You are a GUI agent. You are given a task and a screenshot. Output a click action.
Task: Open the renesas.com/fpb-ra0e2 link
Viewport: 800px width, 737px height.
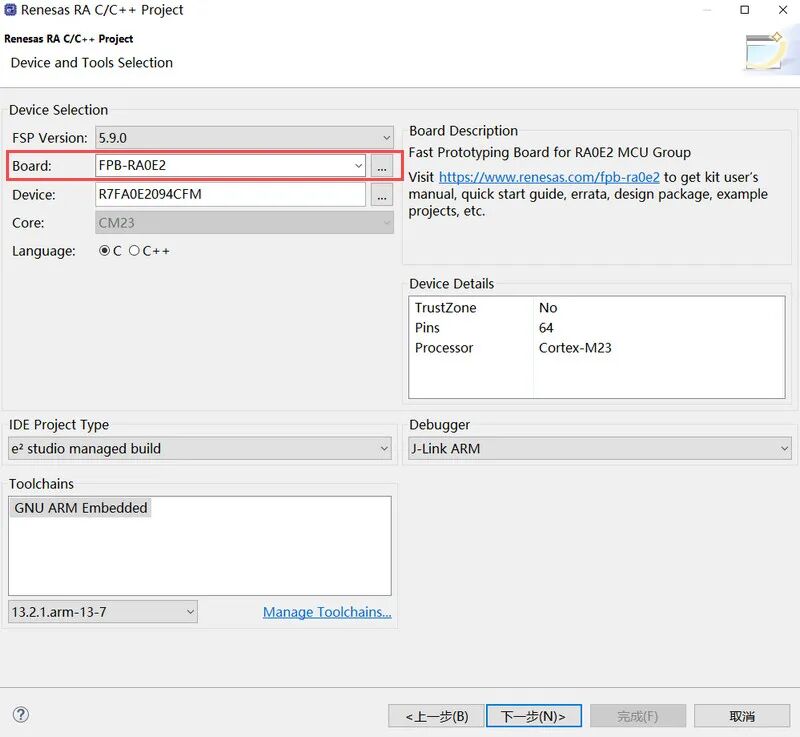click(549, 177)
